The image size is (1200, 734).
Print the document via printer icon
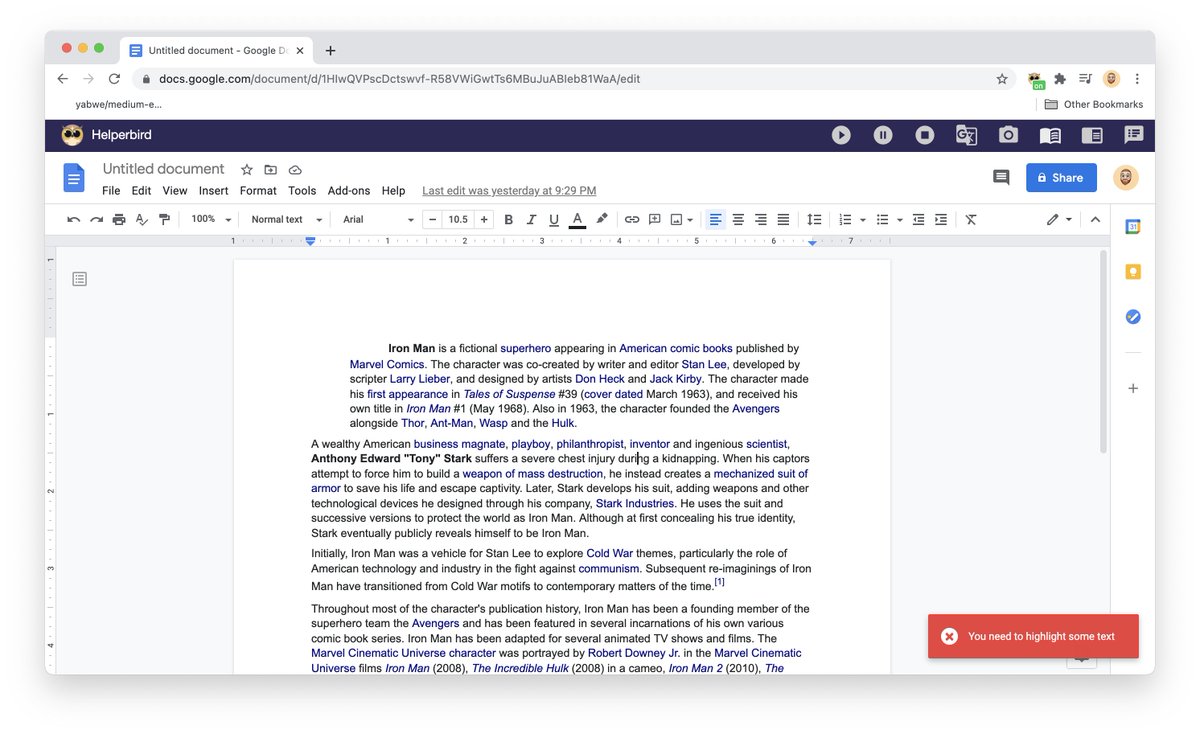tap(119, 219)
